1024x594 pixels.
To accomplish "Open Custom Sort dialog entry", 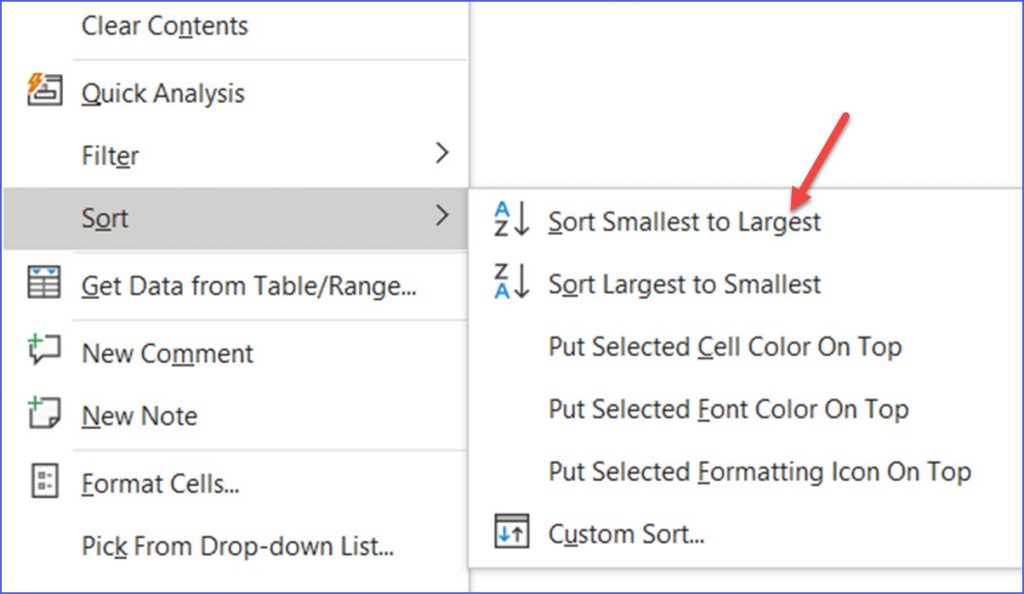I will 626,534.
